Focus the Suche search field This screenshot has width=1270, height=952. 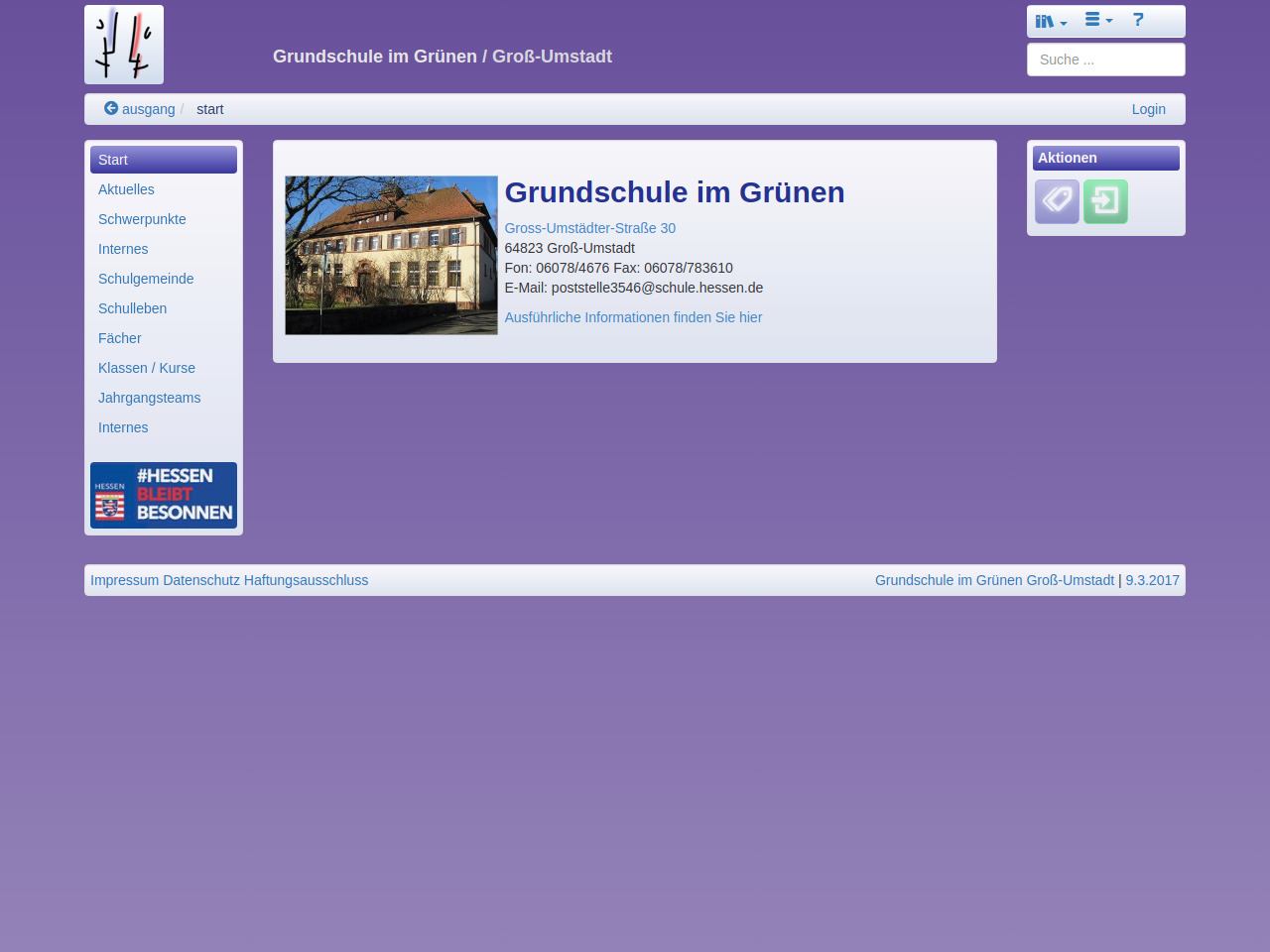tap(1105, 59)
